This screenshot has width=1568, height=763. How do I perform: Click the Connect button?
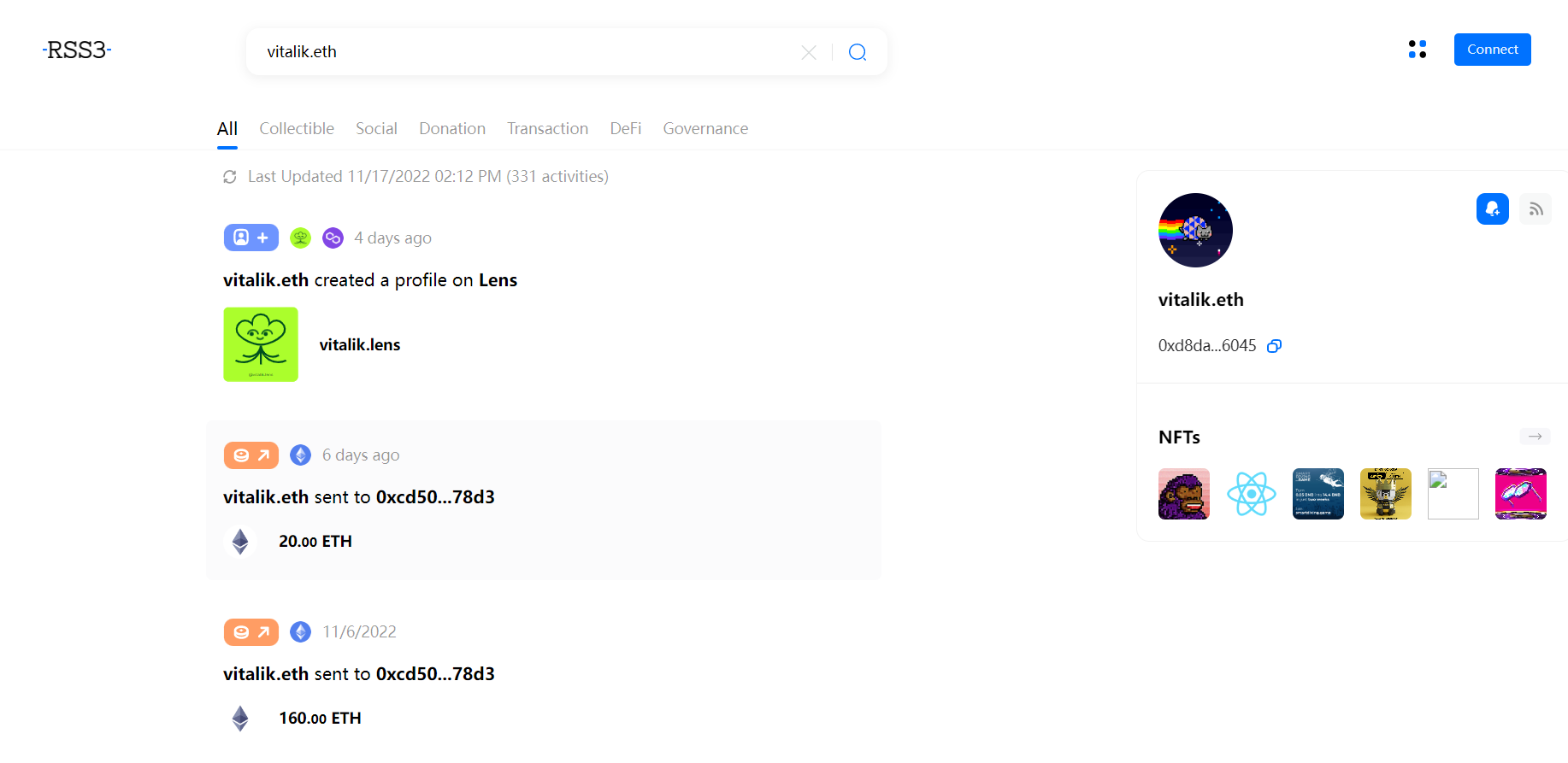coord(1492,50)
